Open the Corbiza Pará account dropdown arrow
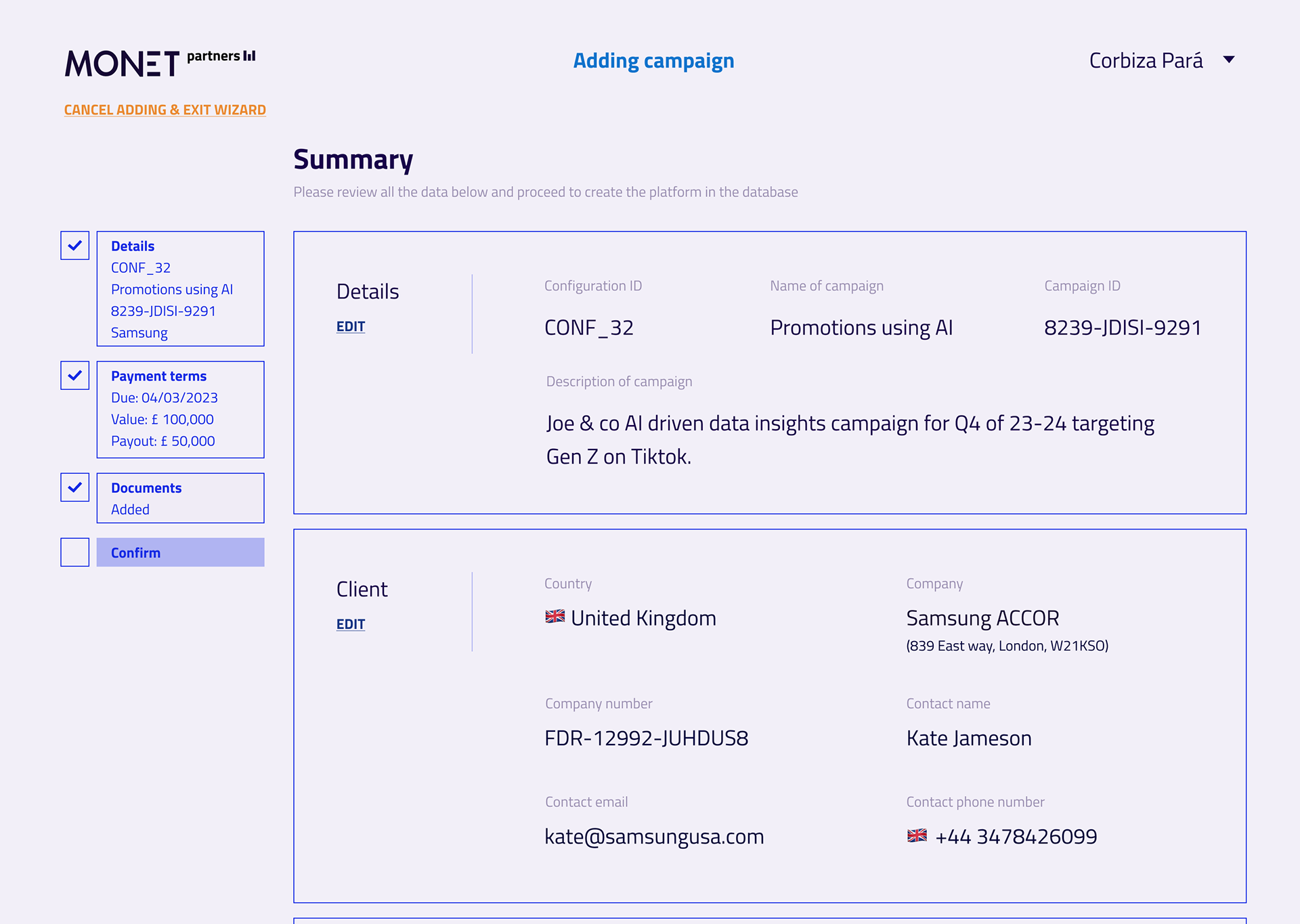Viewport: 1300px width, 924px height. pos(1229,60)
